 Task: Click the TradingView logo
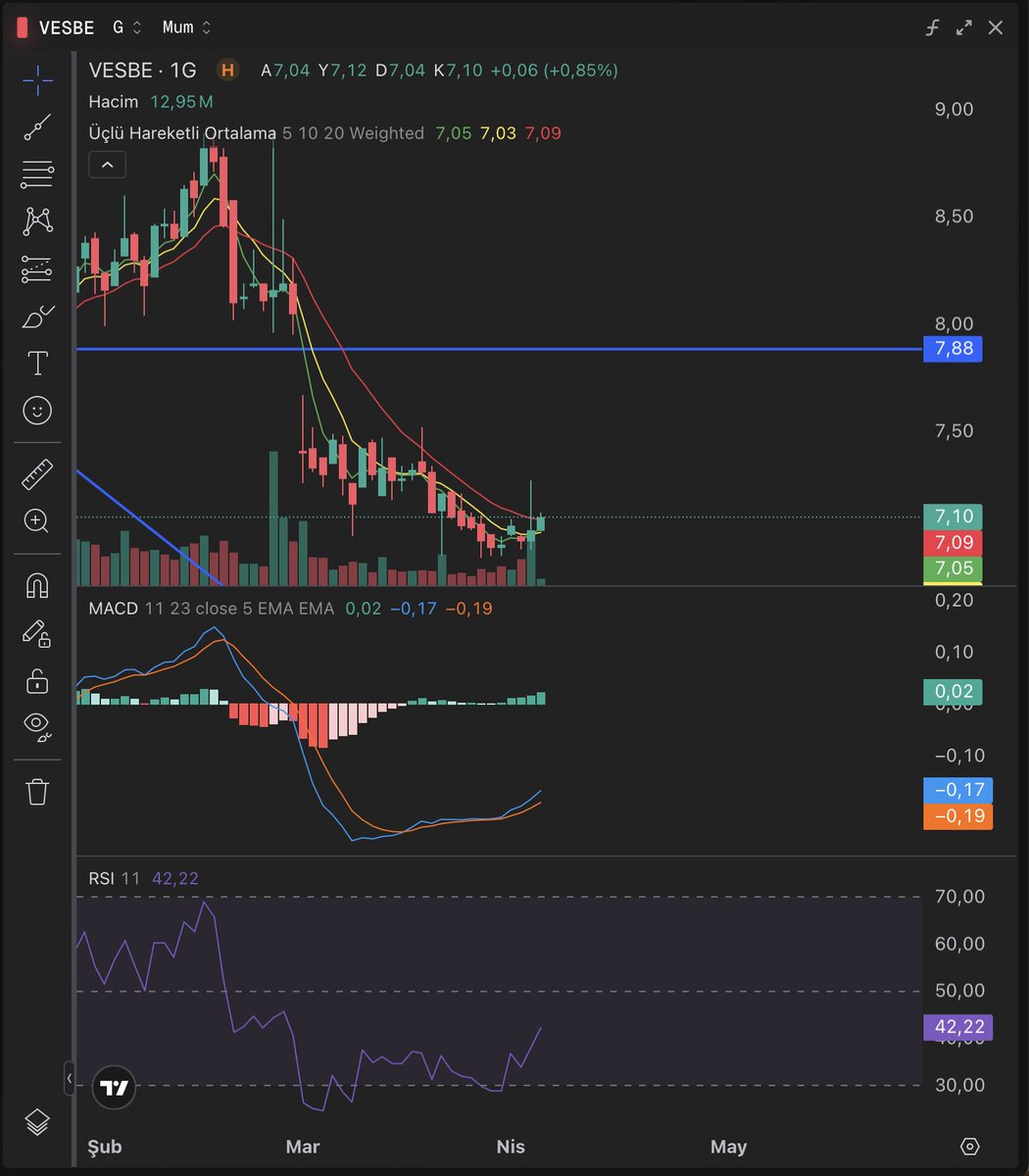114,1088
